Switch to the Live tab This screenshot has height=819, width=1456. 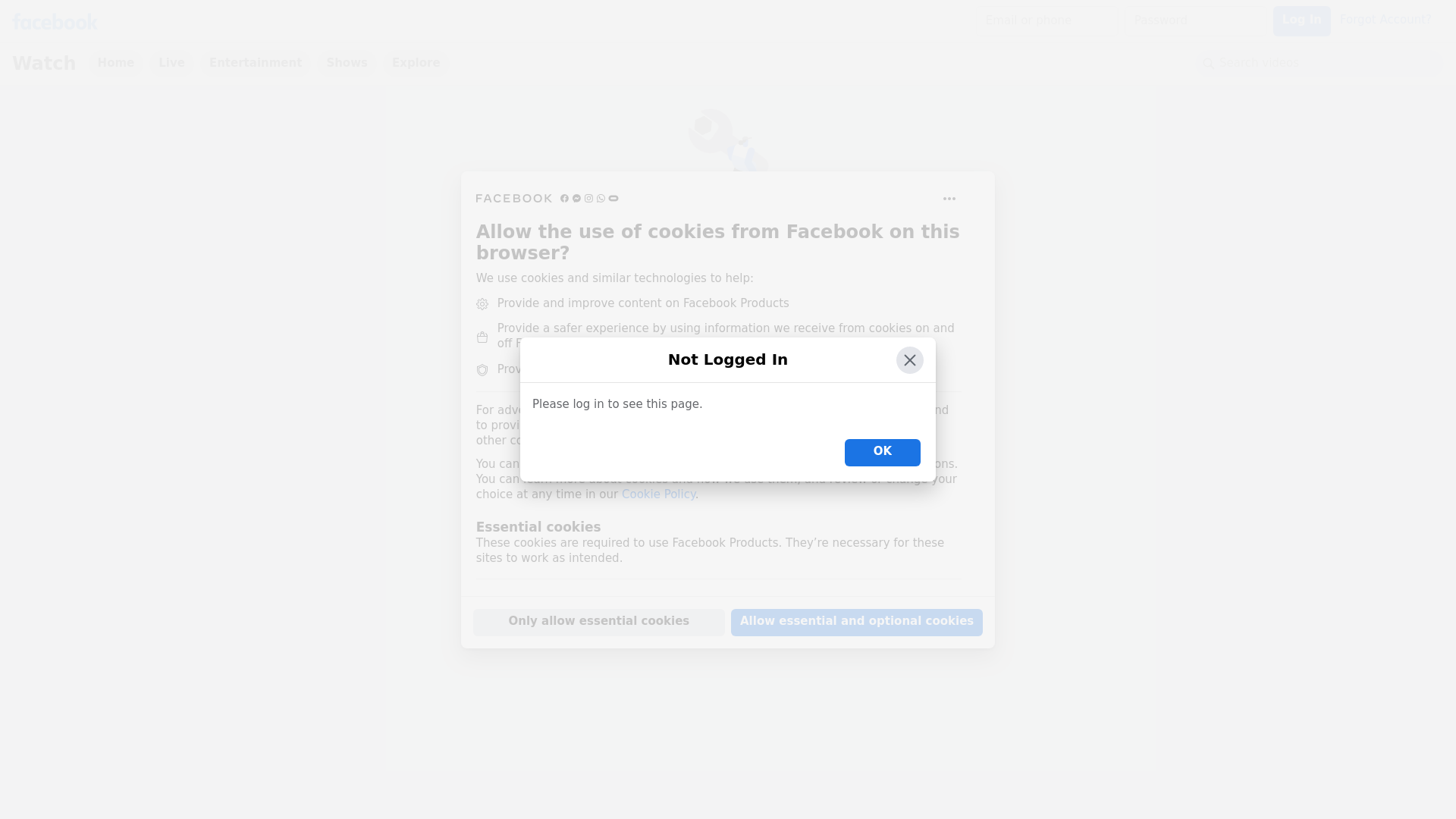(x=171, y=63)
